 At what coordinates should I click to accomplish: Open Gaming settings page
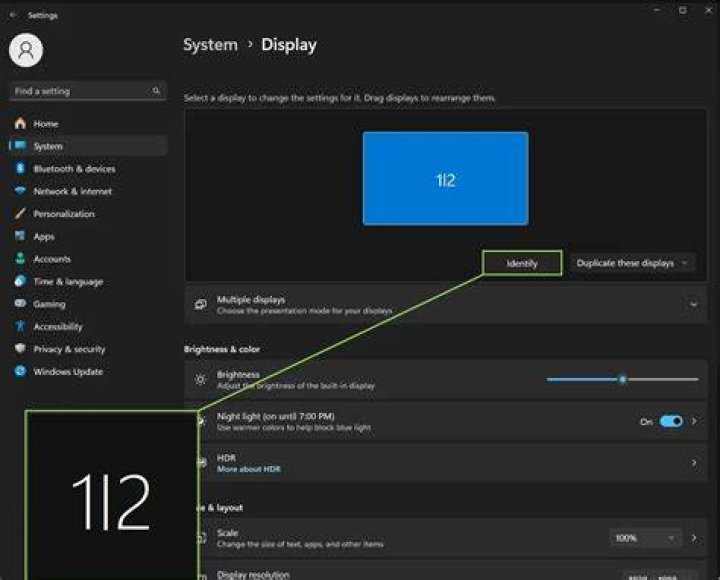87,304
